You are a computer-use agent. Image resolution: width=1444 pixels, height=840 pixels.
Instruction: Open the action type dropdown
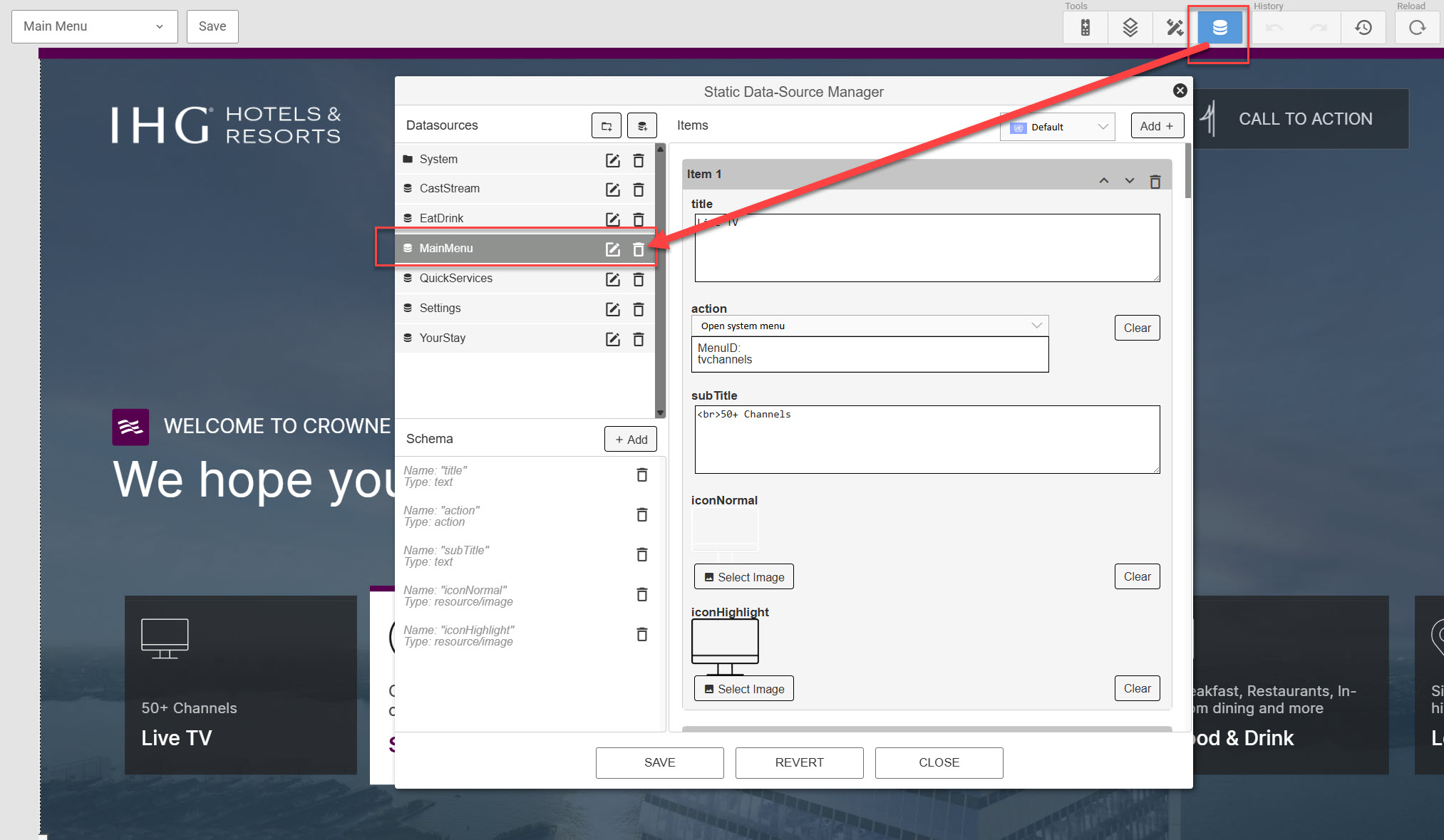click(x=870, y=326)
